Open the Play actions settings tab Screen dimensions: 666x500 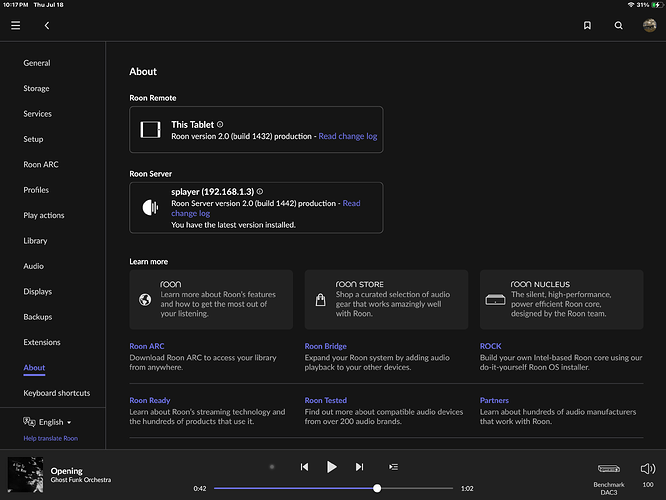tap(44, 215)
